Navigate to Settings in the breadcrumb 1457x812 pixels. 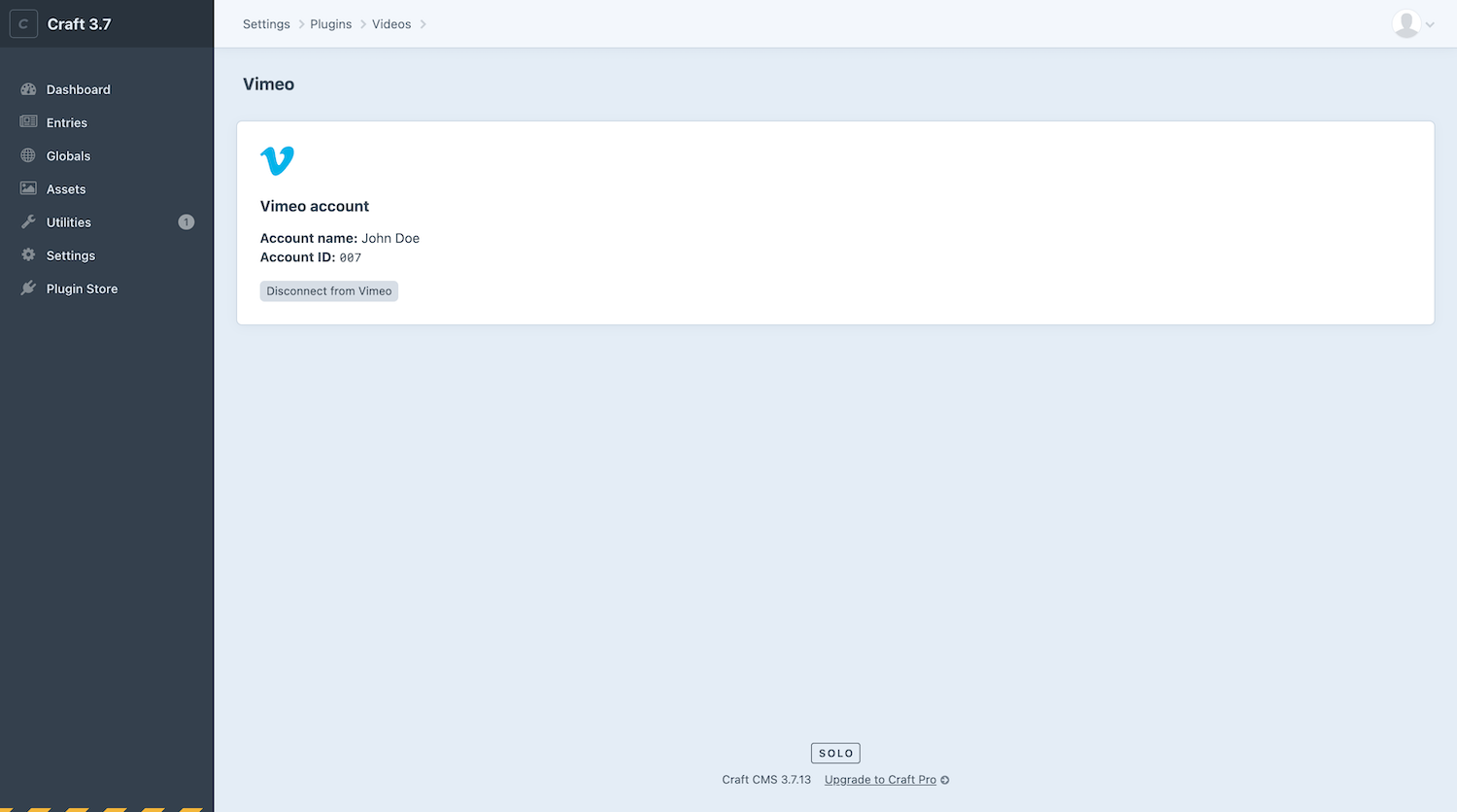tap(265, 23)
